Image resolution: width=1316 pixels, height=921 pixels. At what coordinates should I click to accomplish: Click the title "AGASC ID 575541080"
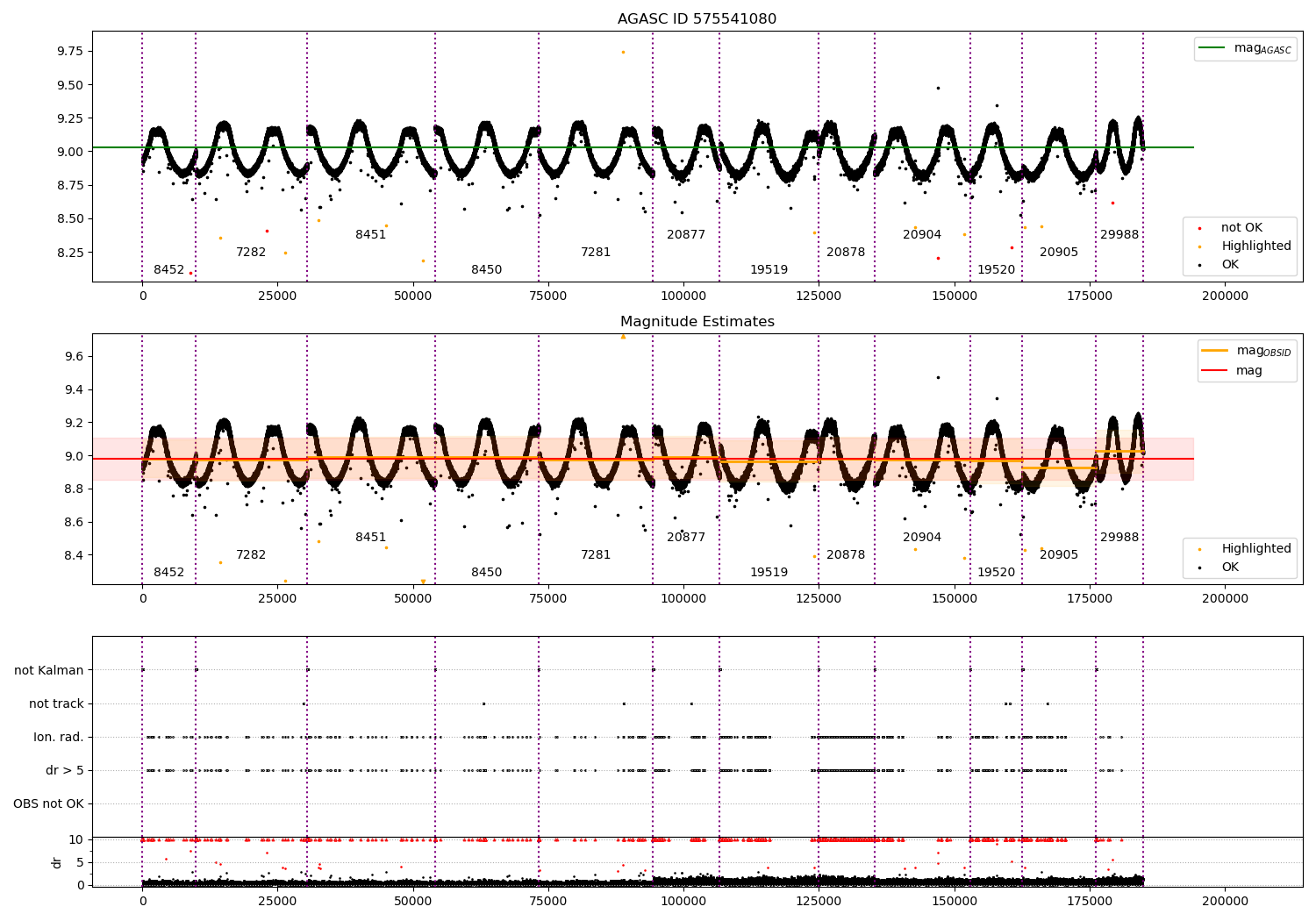click(697, 19)
